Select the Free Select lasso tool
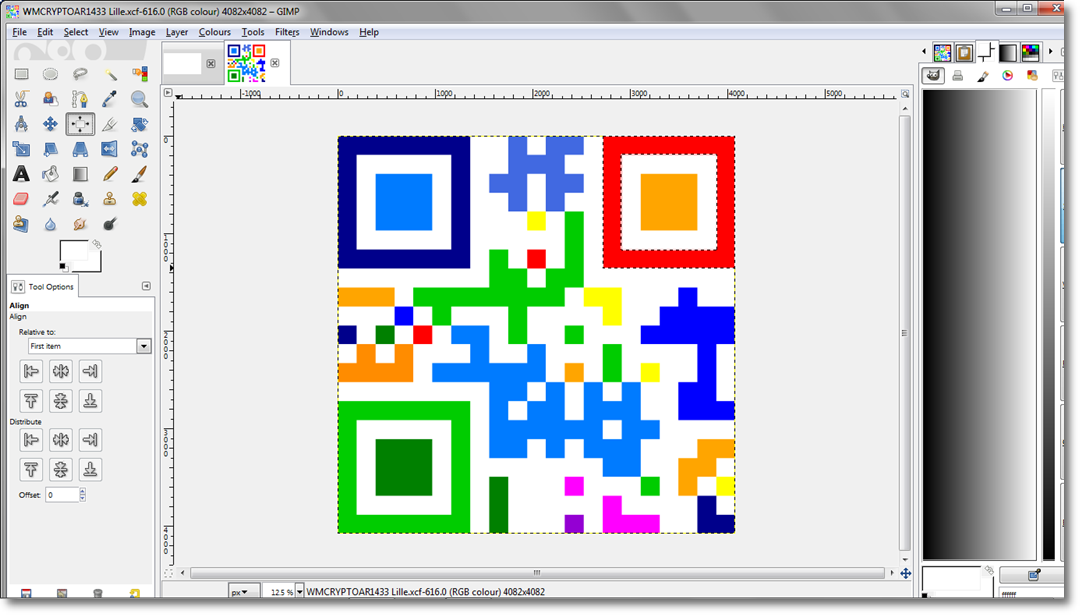Image resolution: width=1080 pixels, height=615 pixels. pyautogui.click(x=80, y=74)
